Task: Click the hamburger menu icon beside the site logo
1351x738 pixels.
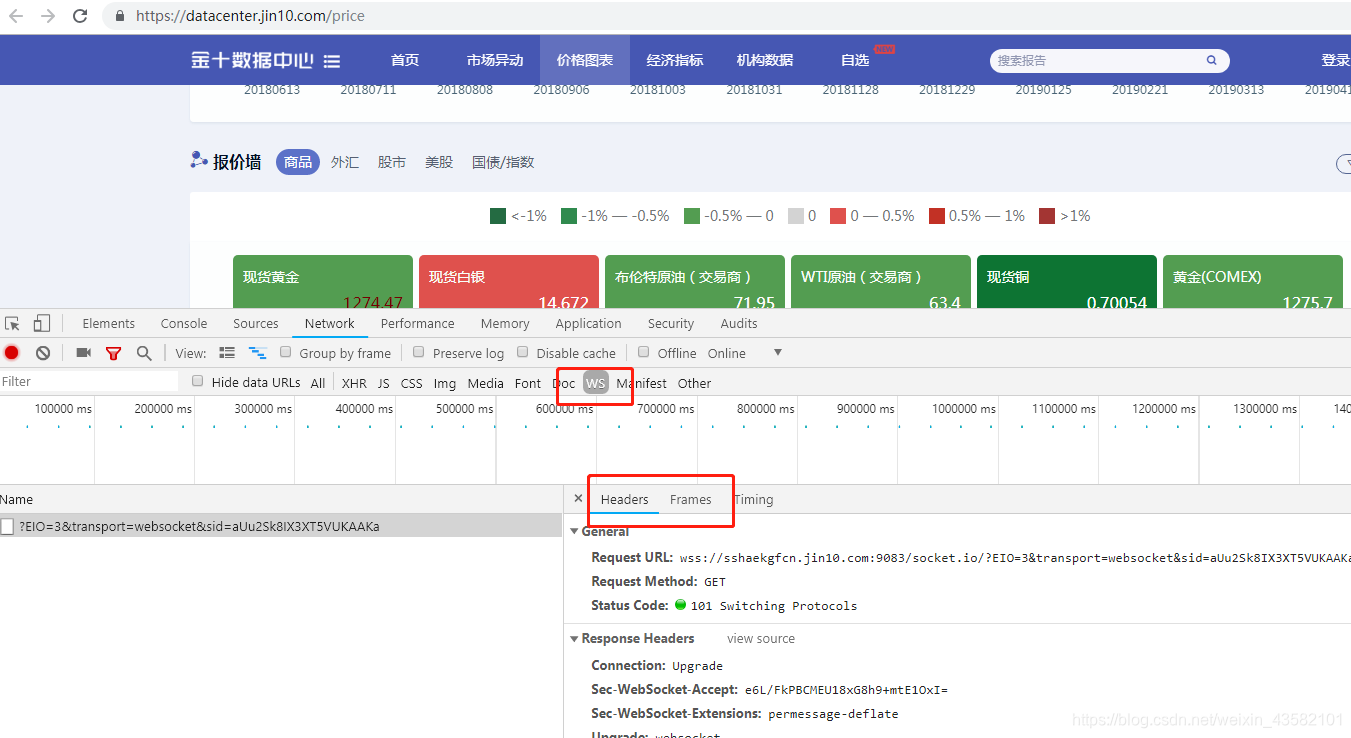Action: point(332,61)
